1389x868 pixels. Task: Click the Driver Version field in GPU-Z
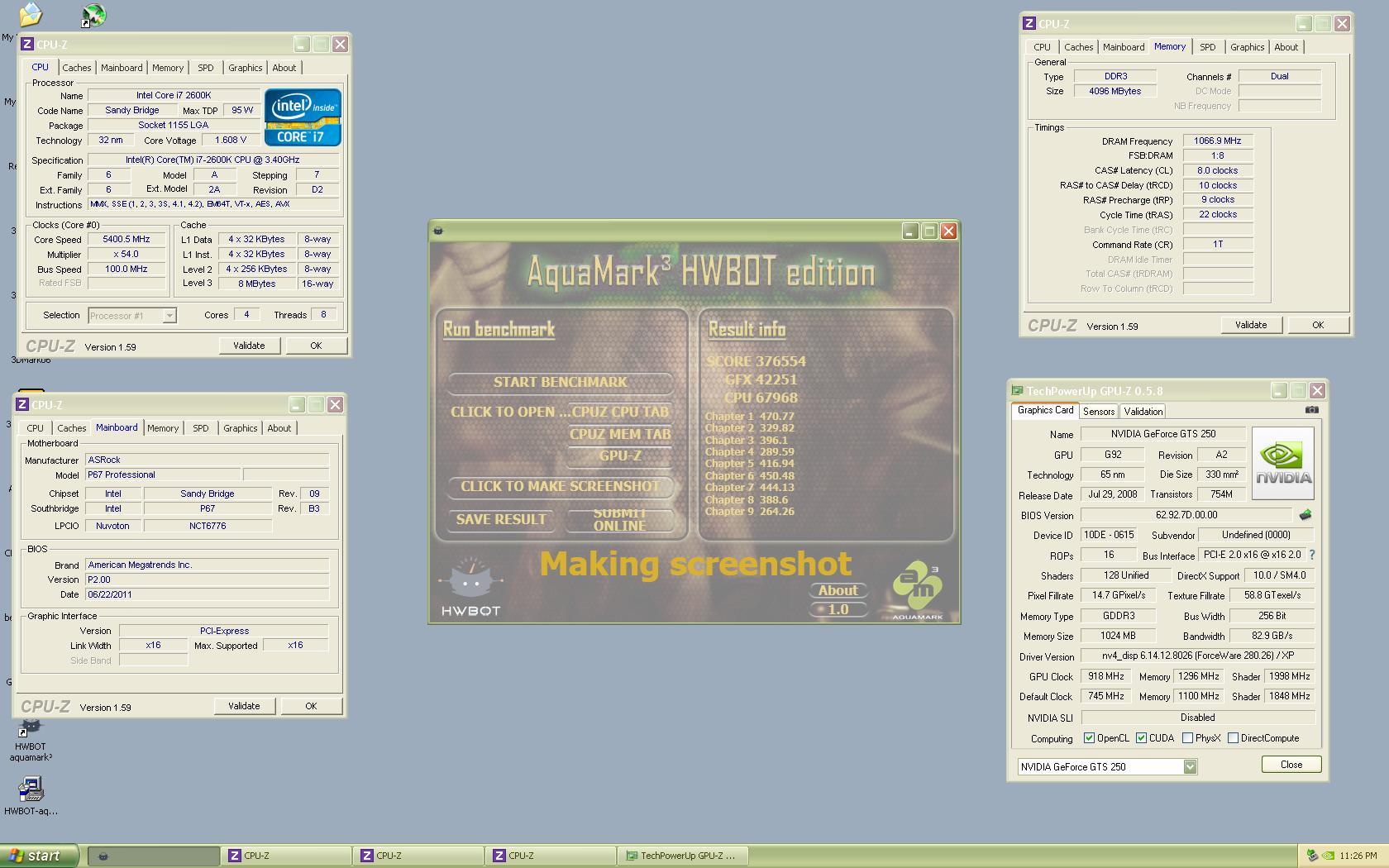coord(1197,656)
